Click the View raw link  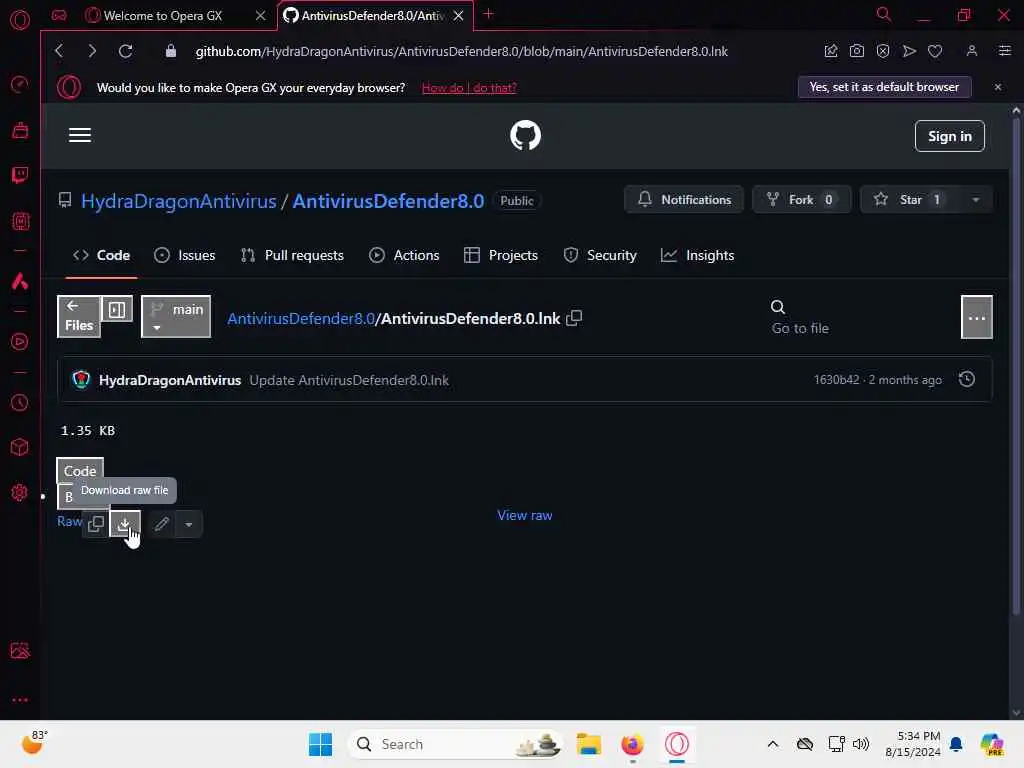(524, 515)
